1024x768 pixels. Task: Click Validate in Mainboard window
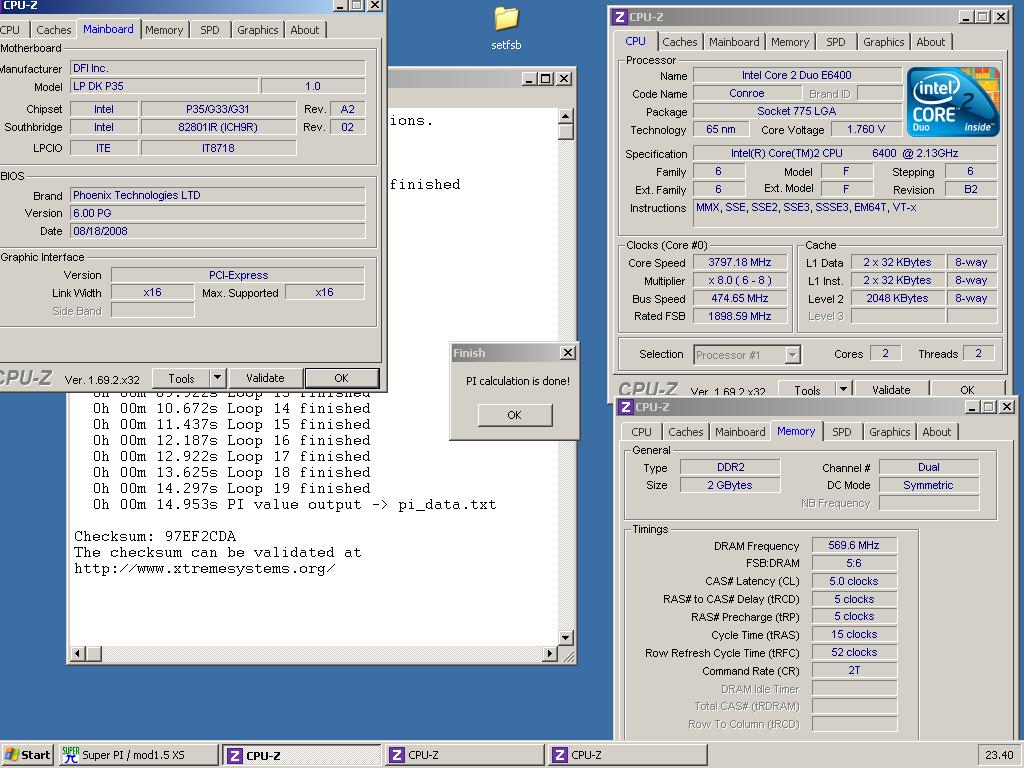coord(265,377)
